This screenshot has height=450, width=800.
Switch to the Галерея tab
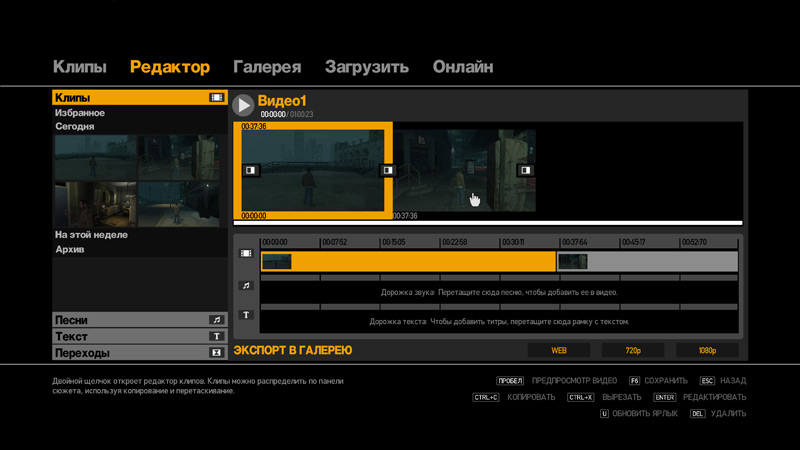click(x=267, y=67)
